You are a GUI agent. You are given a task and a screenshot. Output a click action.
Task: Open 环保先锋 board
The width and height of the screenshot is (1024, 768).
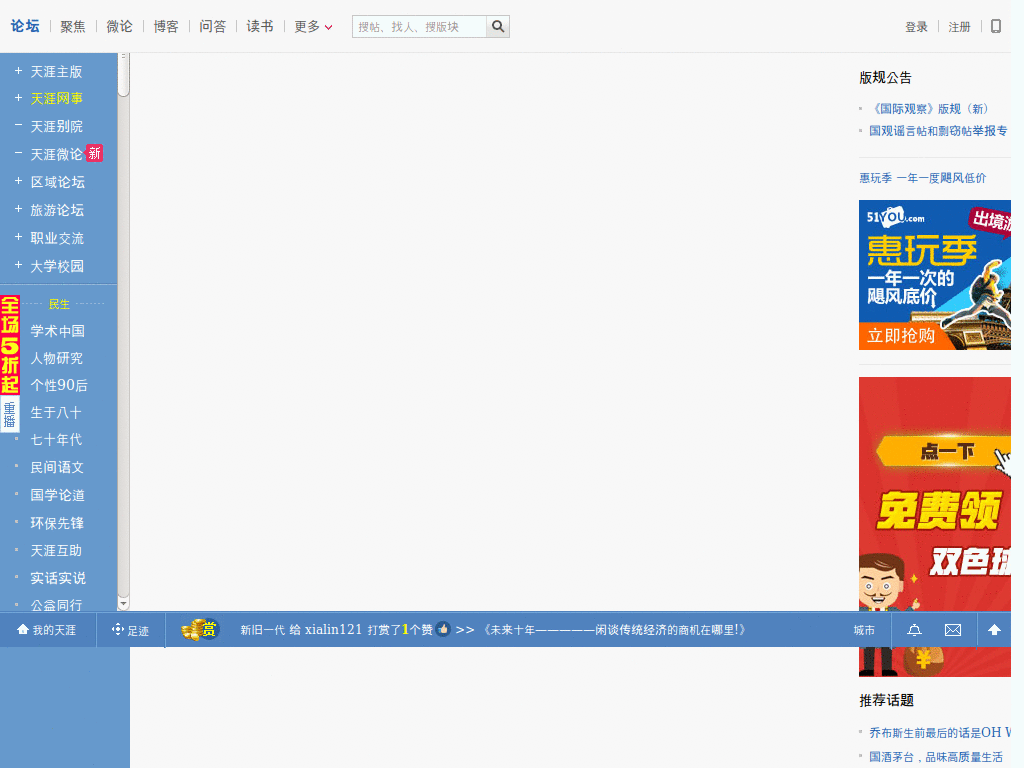pos(57,523)
